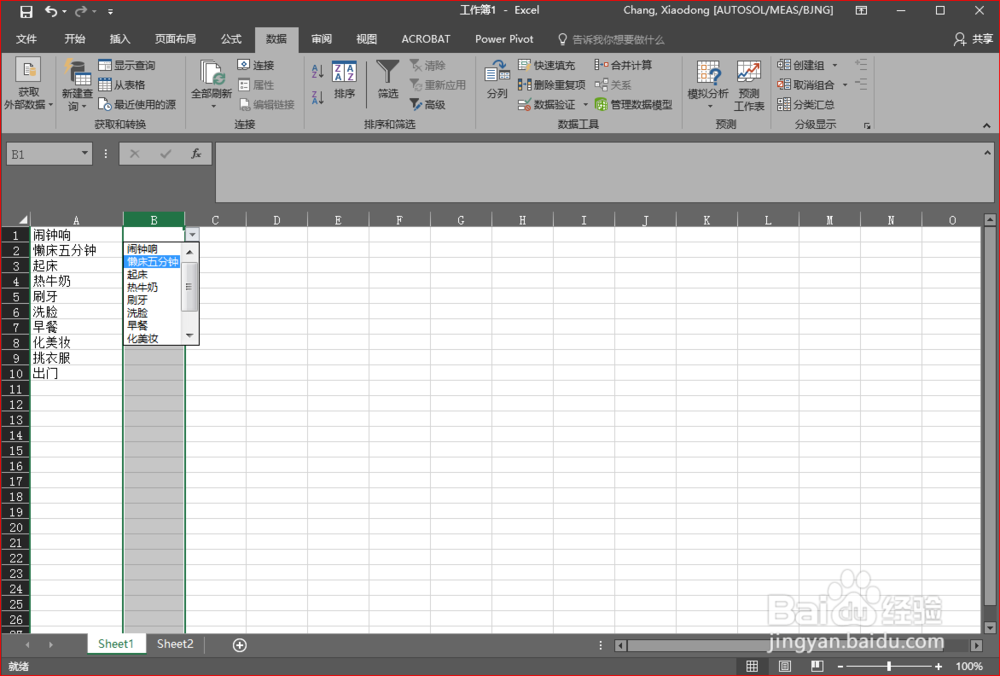Click Ungroup (取消组合) button

click(806, 85)
